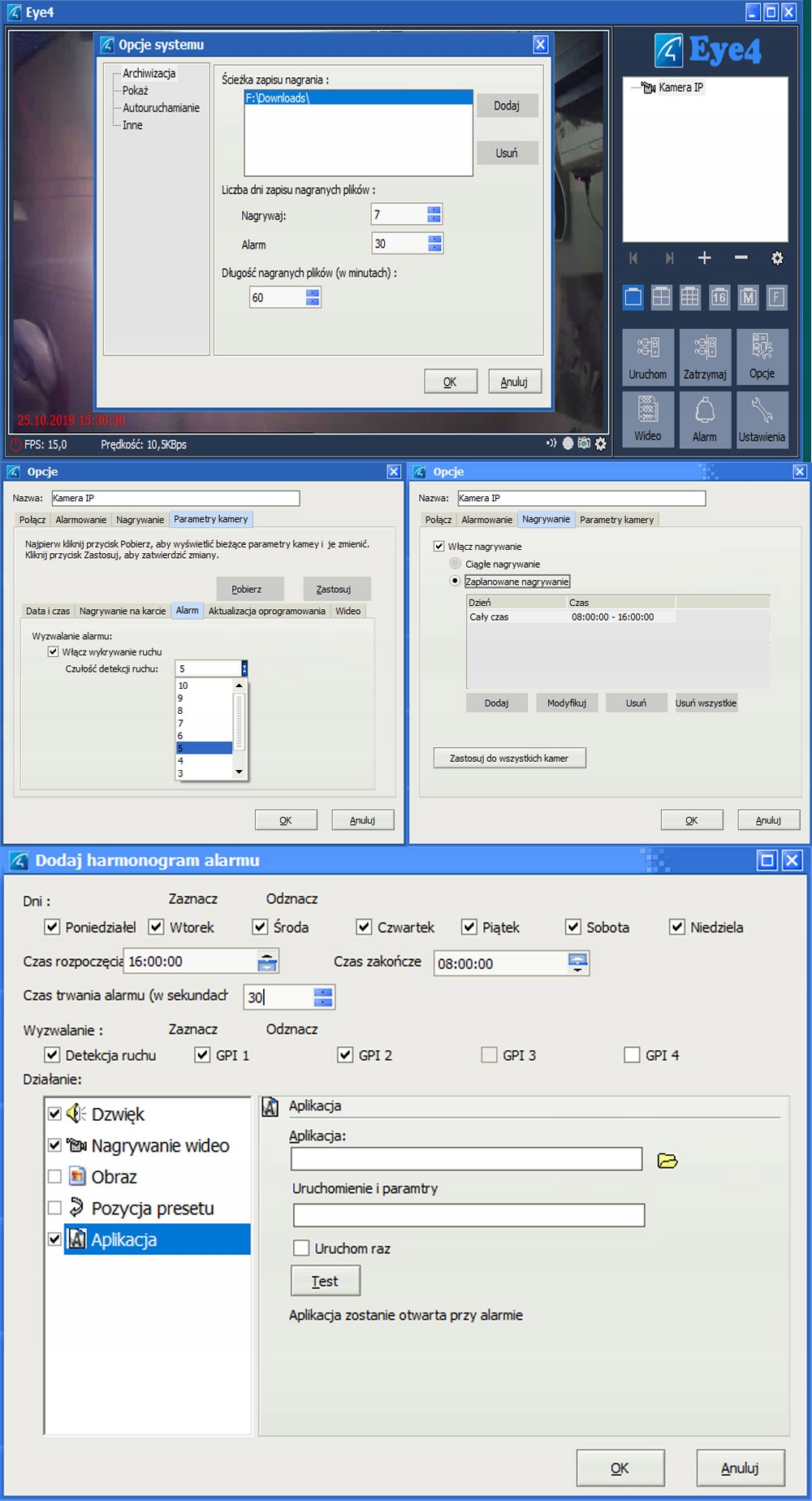
Task: Select the M layout mode icon
Action: pos(748,297)
